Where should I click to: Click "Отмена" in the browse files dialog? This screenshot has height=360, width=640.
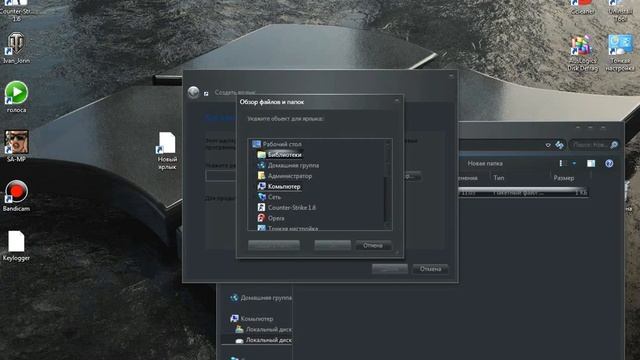click(373, 245)
